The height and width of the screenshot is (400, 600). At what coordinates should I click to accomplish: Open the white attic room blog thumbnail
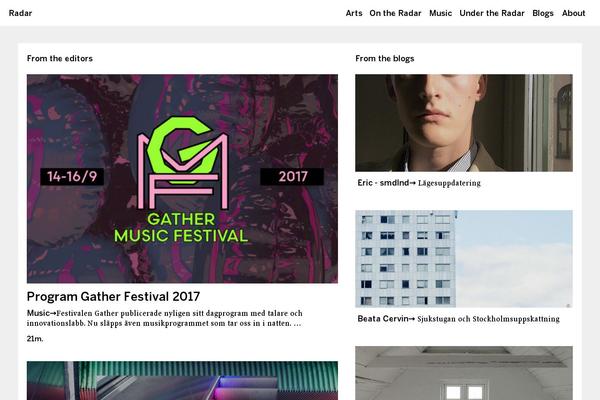[x=464, y=373]
